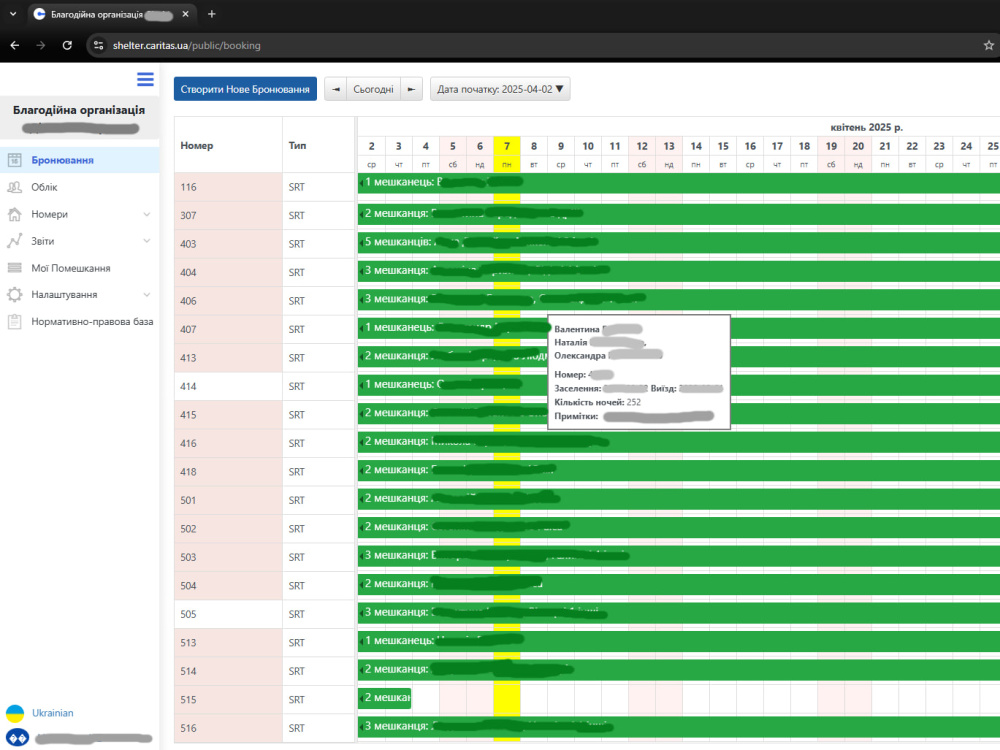The height and width of the screenshot is (750, 1000).
Task: Click day 20 in calendar header
Action: point(858,146)
